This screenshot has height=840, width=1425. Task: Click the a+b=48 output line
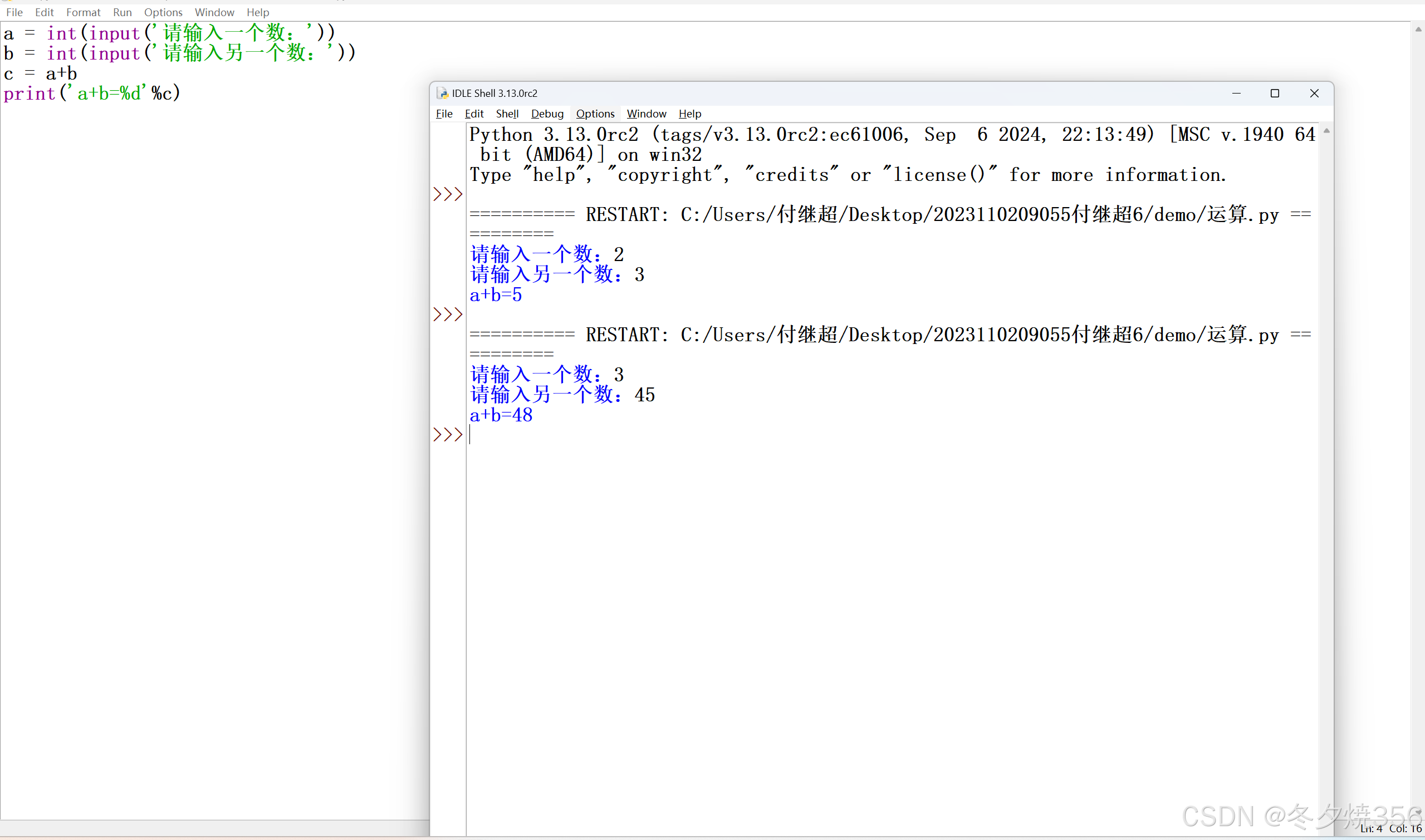[x=501, y=415]
